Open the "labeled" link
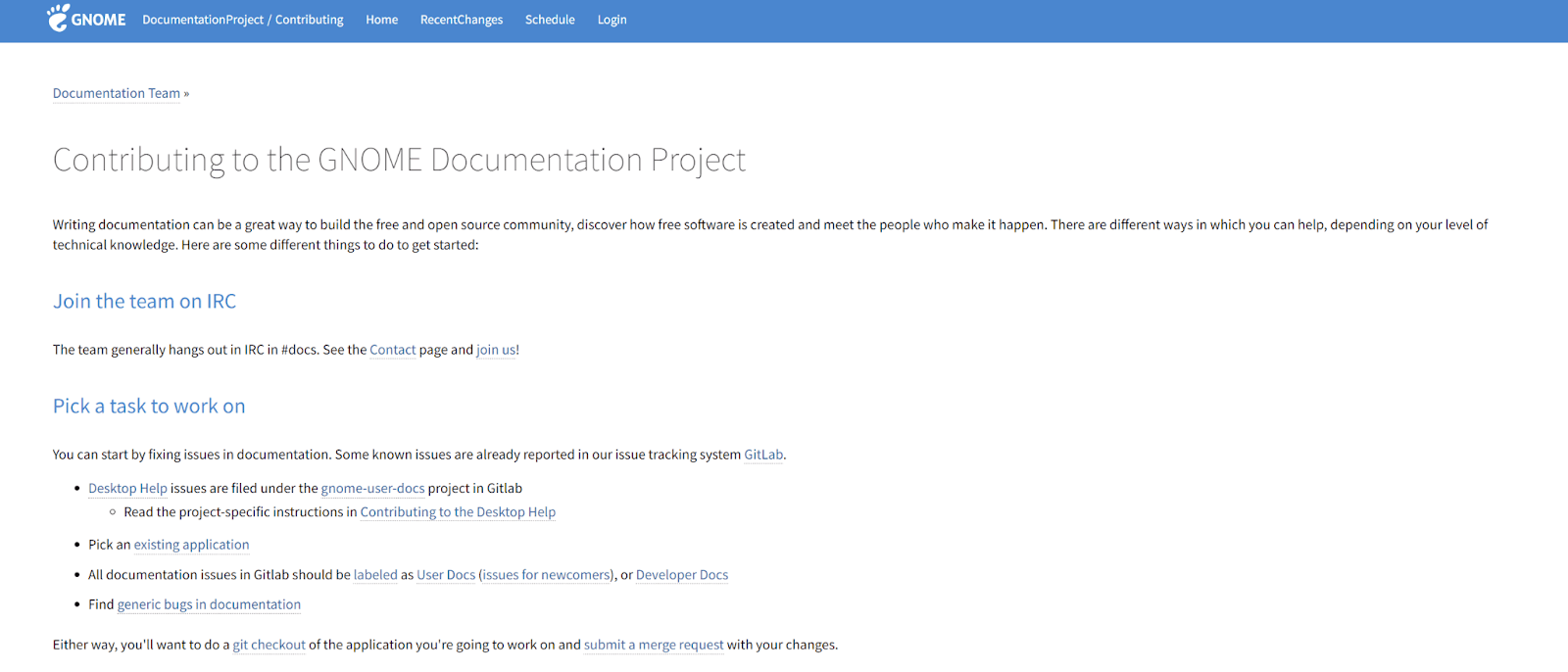 [375, 575]
